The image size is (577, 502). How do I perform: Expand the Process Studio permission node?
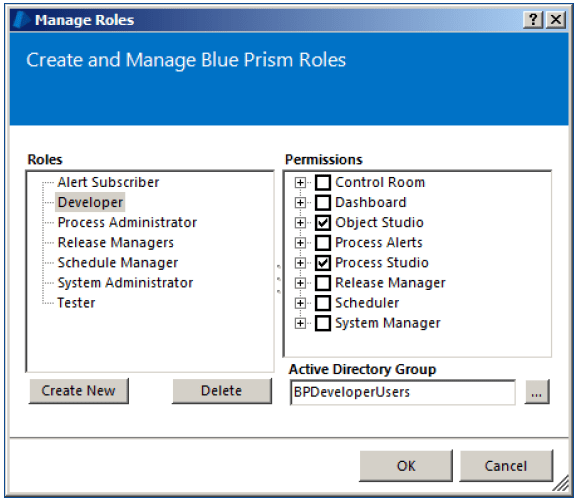(x=300, y=263)
